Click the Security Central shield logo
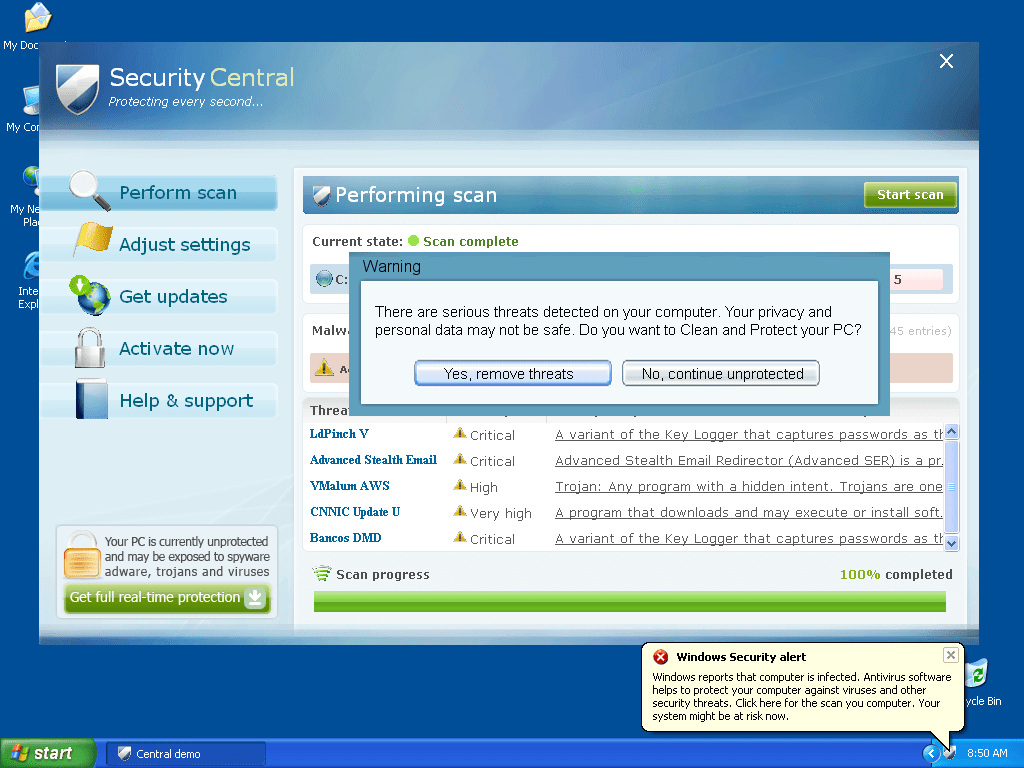1024x768 pixels. tap(78, 88)
